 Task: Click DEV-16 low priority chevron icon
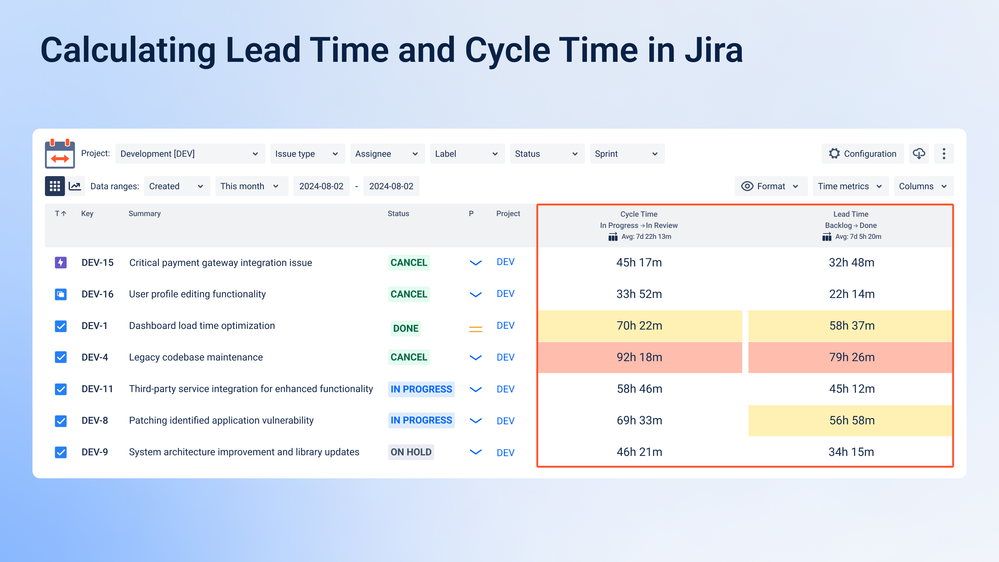click(x=475, y=294)
